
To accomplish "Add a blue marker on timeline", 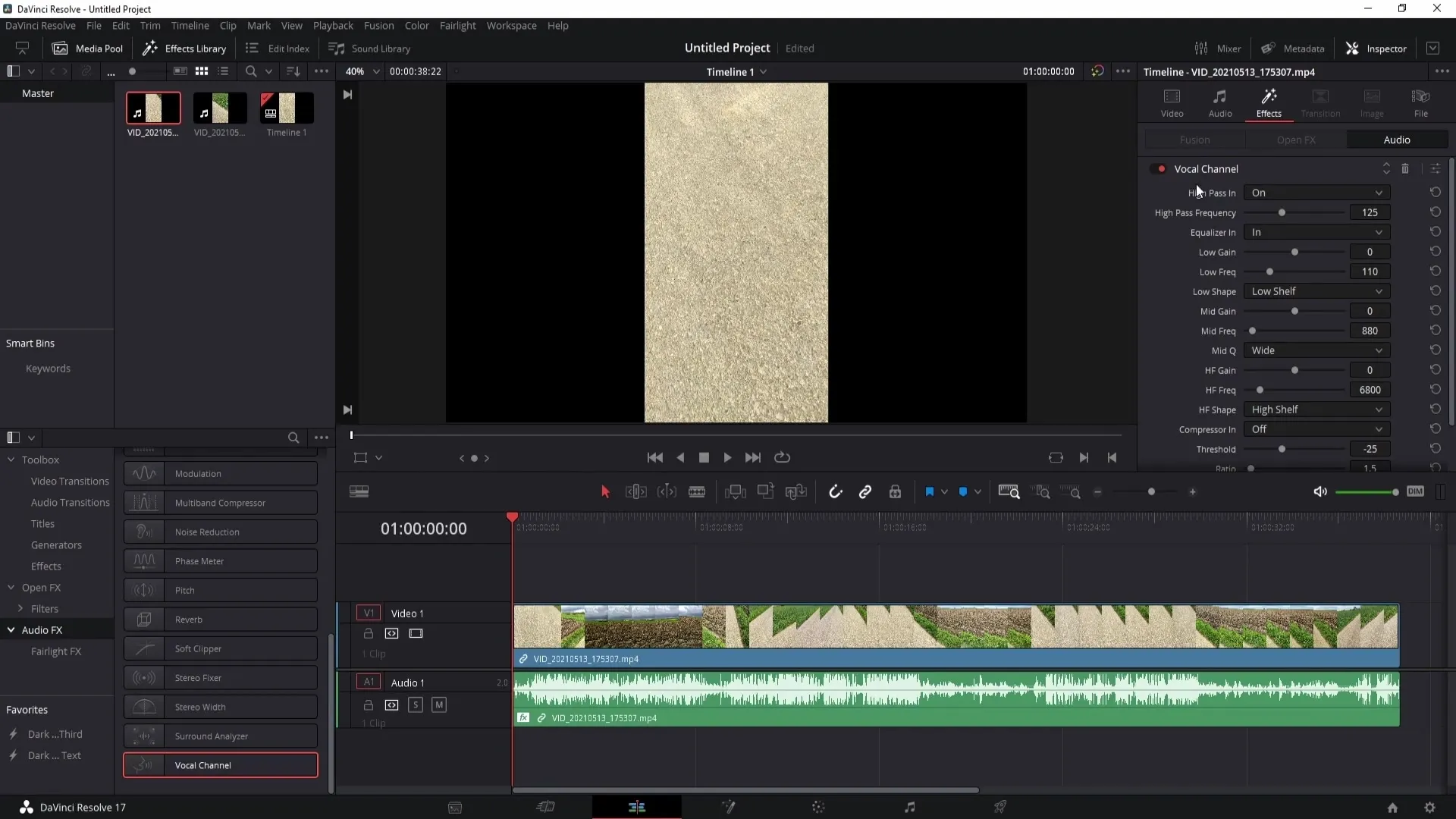I will tap(963, 492).
